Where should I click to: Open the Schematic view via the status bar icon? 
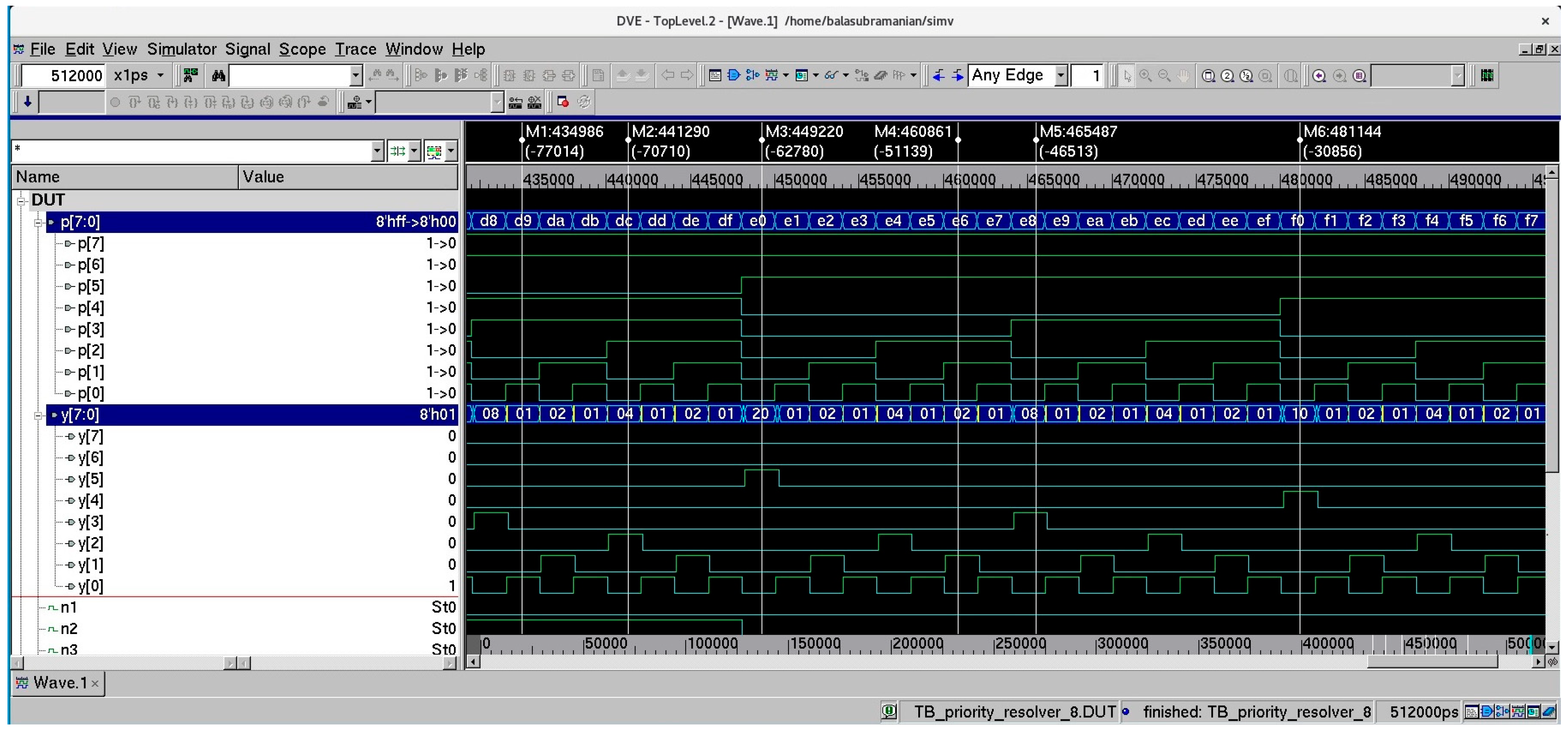pos(1486,712)
